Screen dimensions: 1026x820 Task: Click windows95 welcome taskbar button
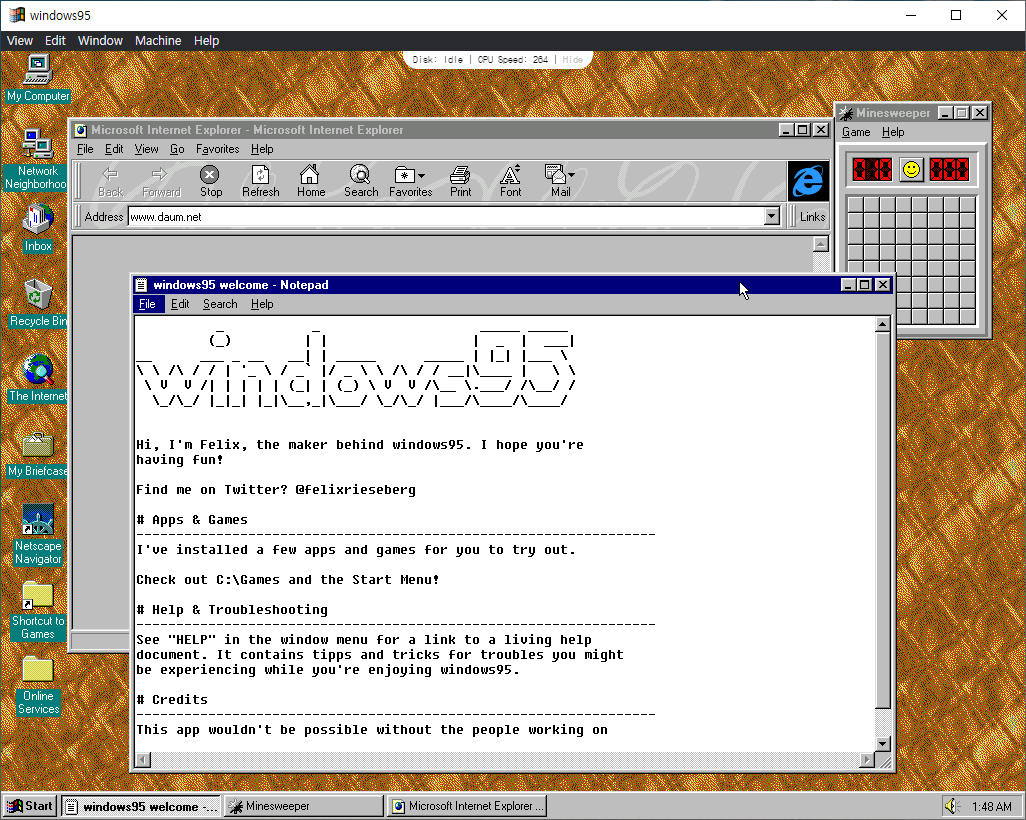[141, 806]
